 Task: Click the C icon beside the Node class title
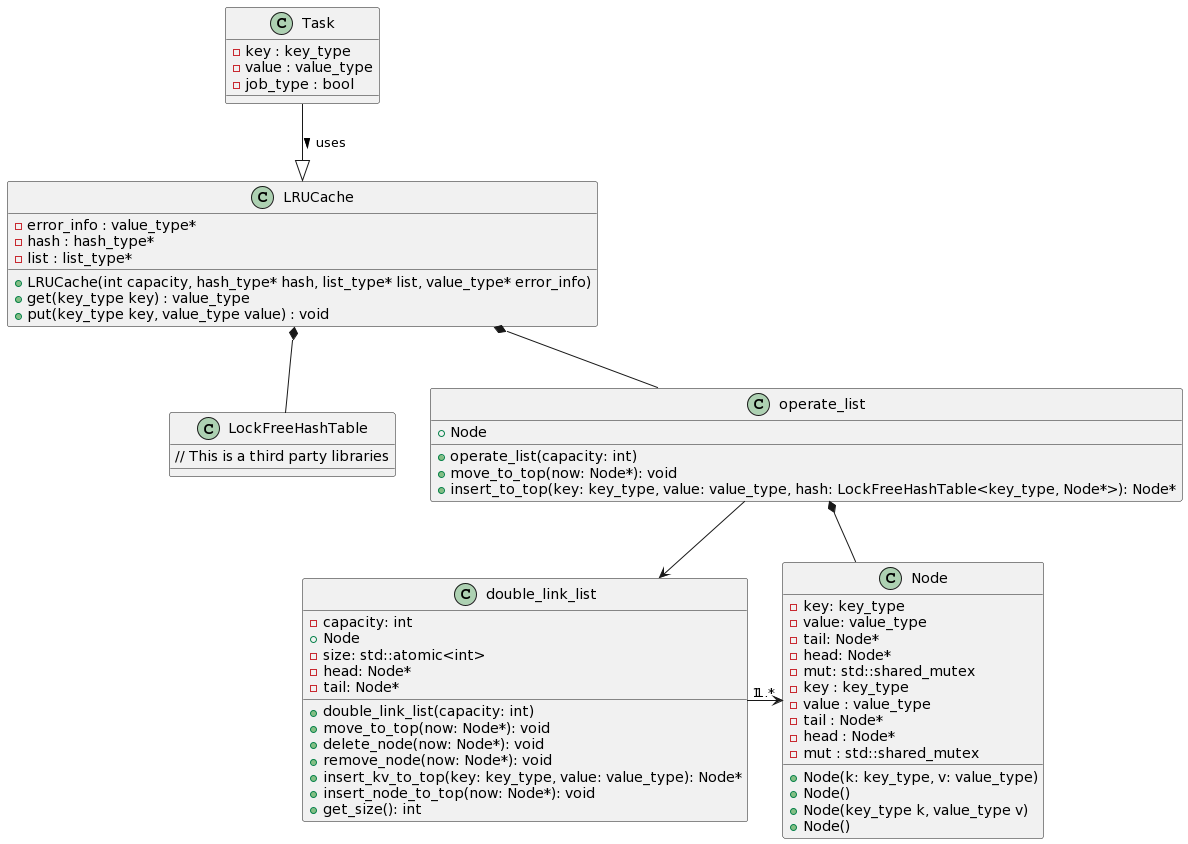click(x=890, y=579)
